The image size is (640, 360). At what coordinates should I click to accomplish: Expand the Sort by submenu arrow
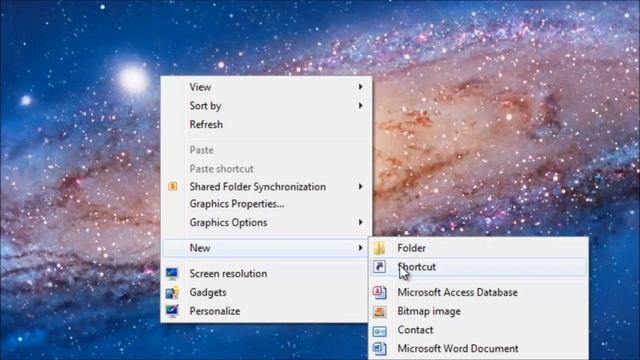click(x=360, y=106)
